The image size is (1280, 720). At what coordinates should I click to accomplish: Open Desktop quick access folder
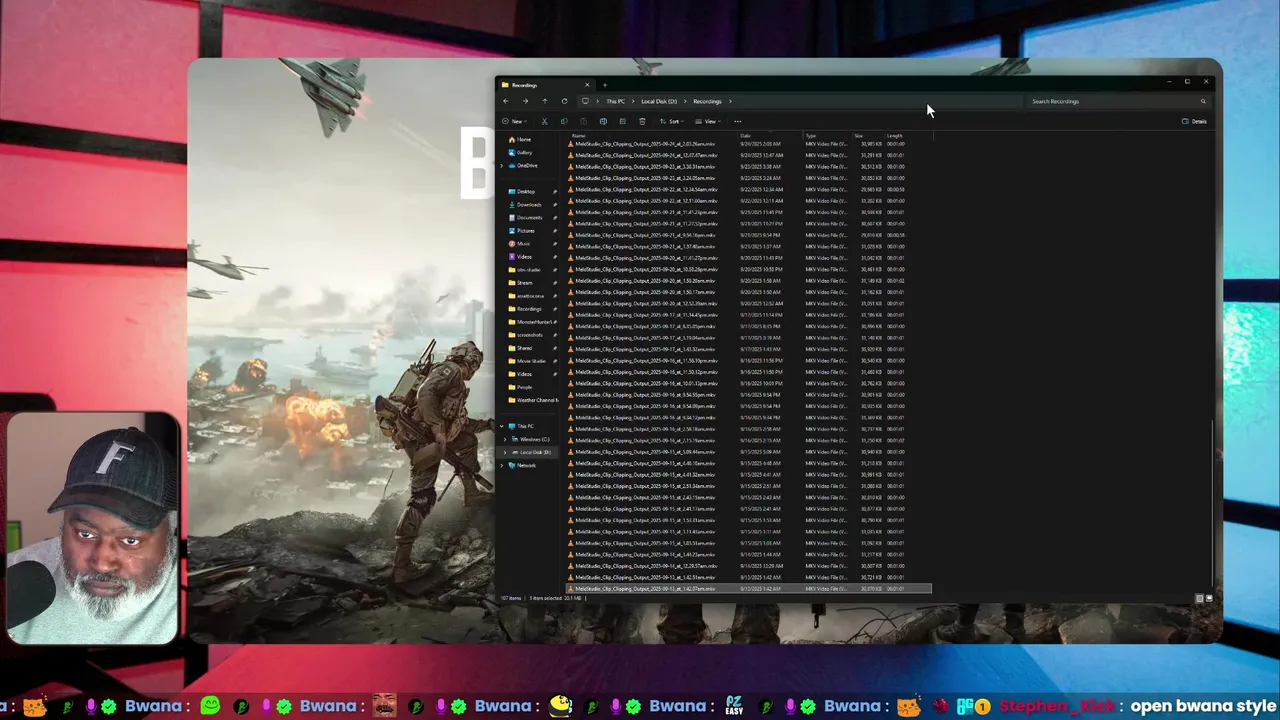[522, 191]
